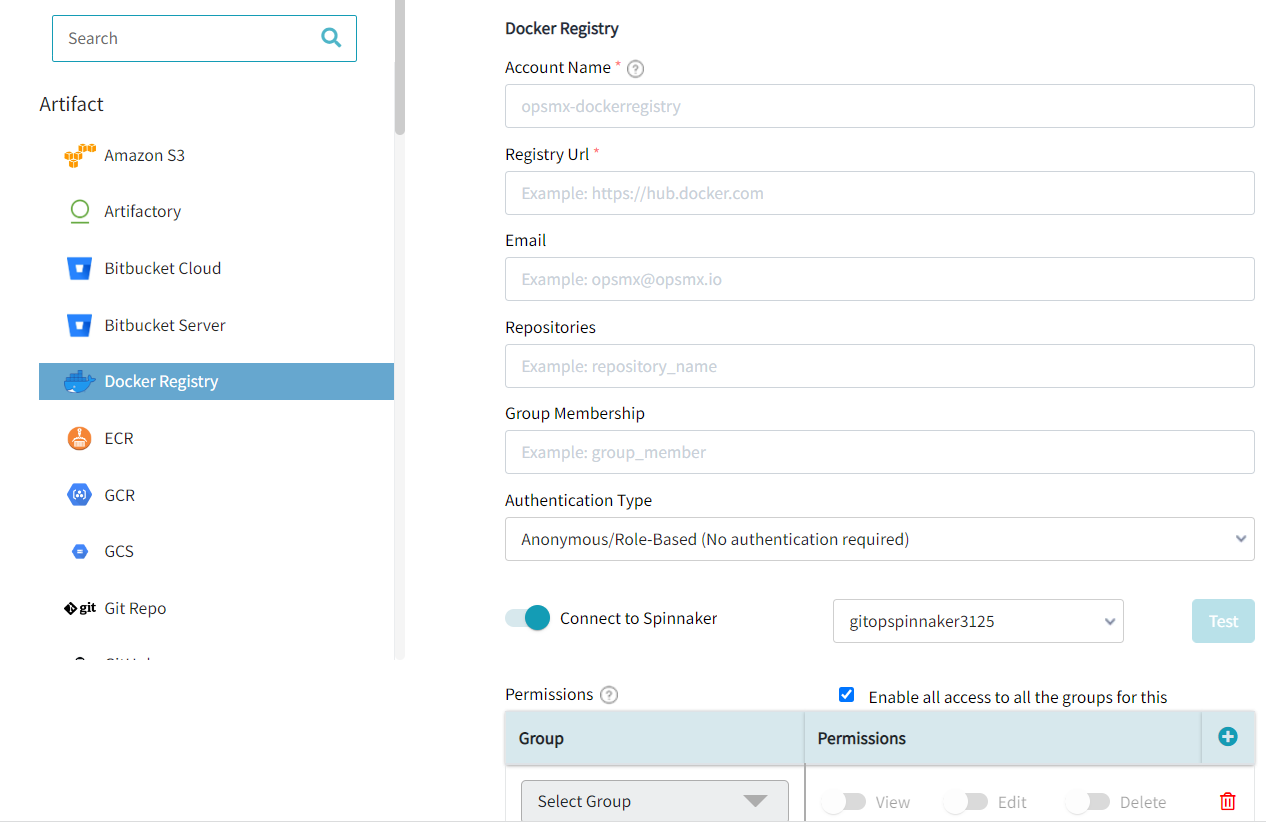1266x823 pixels.
Task: Toggle the View permission switch
Action: coord(845,801)
